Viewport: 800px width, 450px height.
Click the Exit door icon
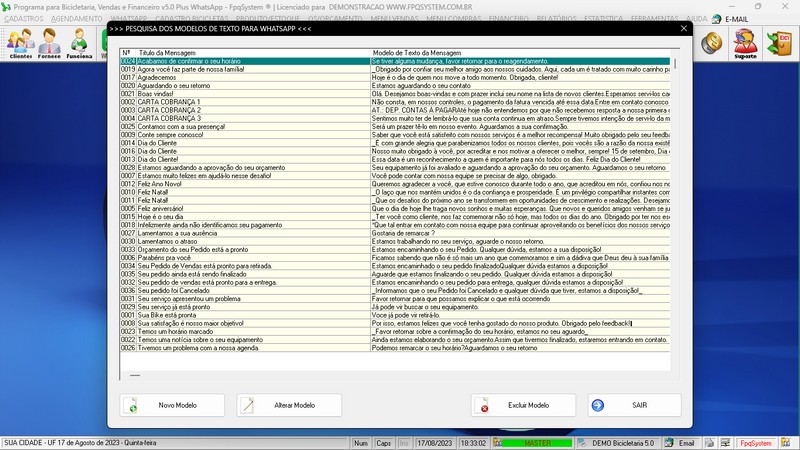pyautogui.click(x=780, y=43)
